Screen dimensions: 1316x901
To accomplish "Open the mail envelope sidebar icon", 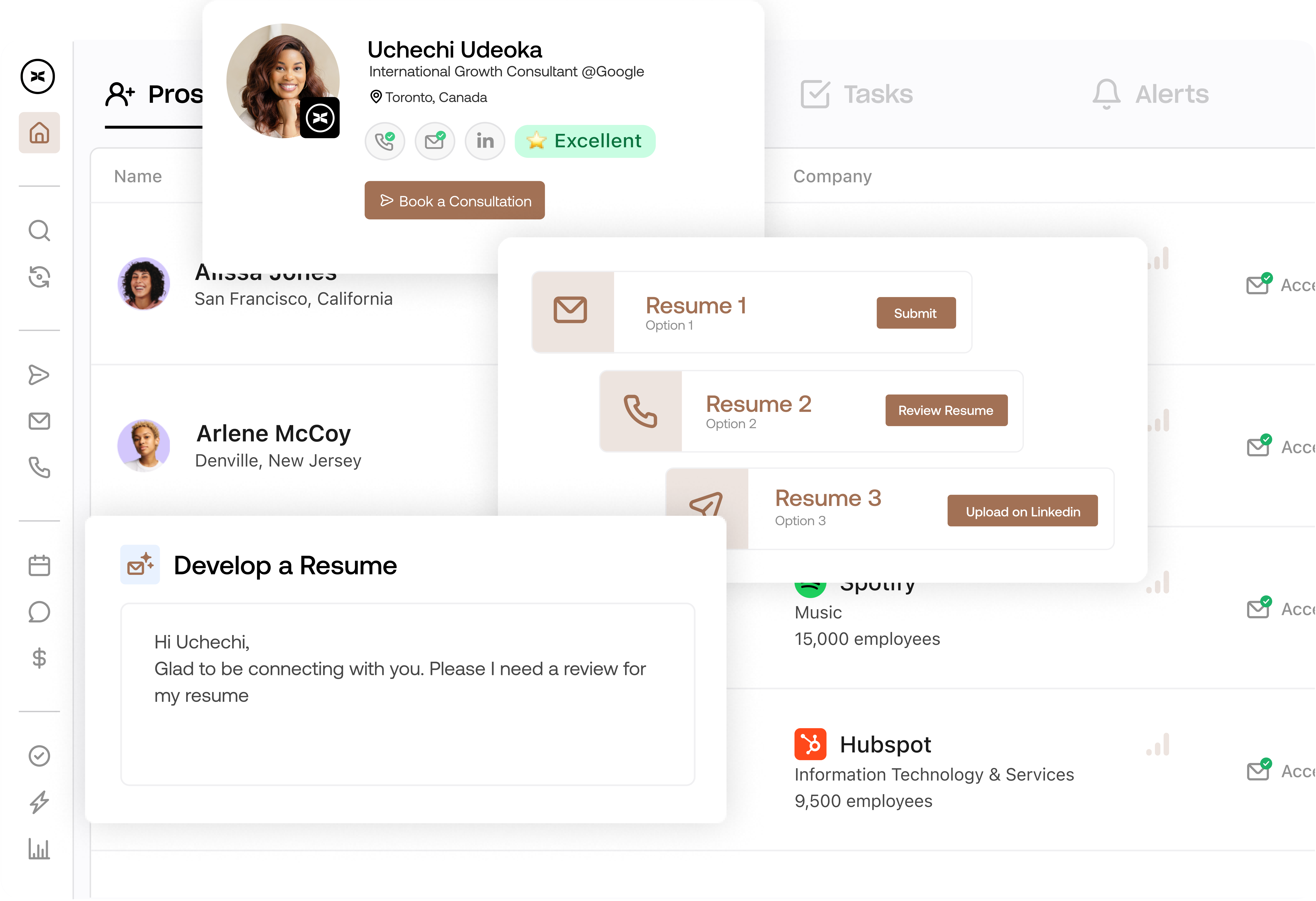I will pos(39,421).
